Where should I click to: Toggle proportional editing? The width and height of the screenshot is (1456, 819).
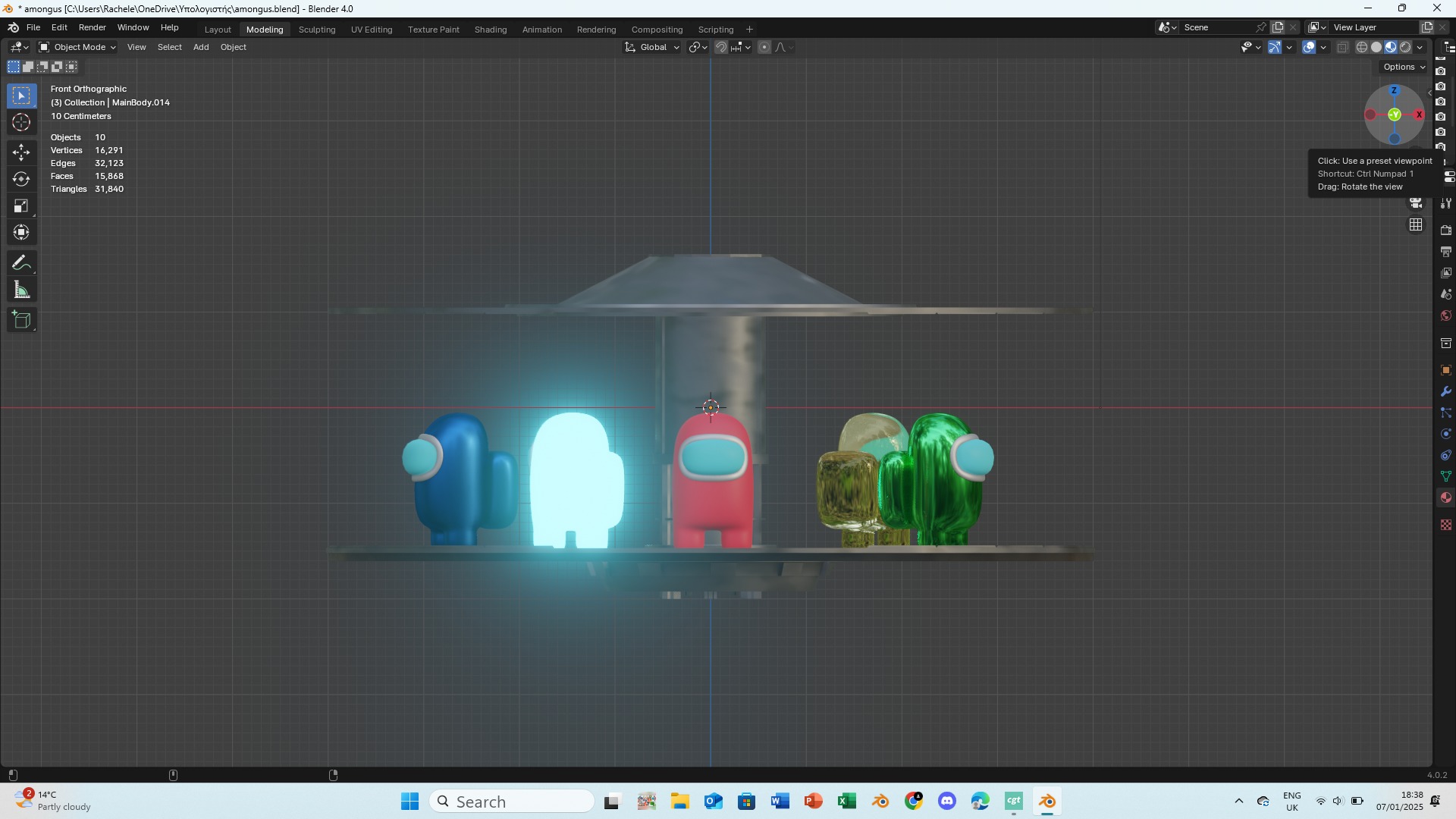(x=764, y=47)
